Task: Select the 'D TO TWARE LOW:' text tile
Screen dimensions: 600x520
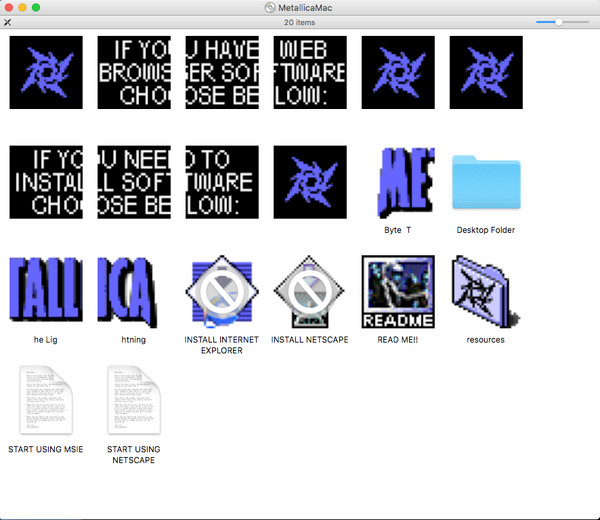Action: click(222, 182)
